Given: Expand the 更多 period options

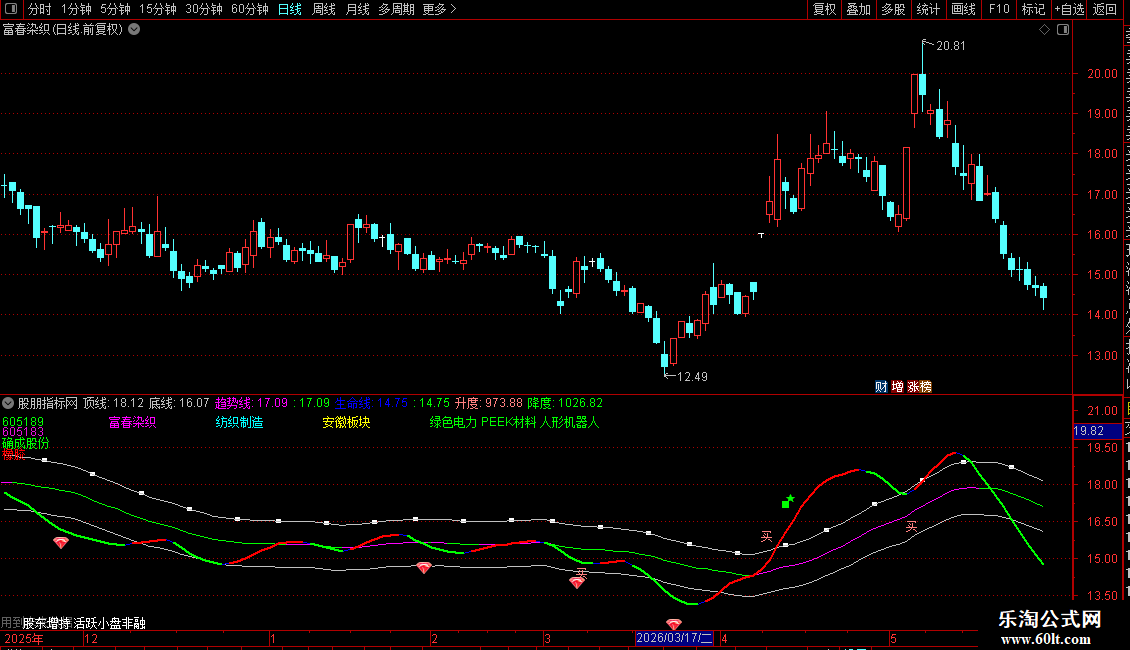Looking at the screenshot, I should [439, 9].
